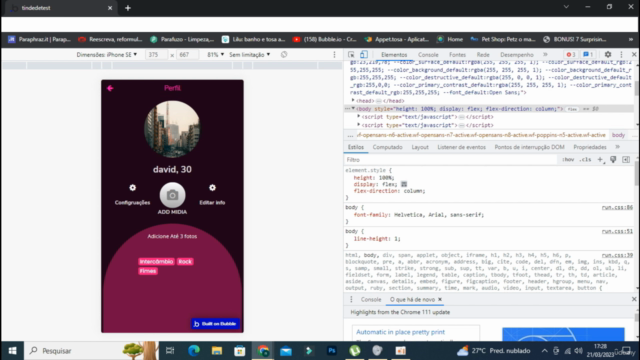Click the Filtro styles filter field
The height and width of the screenshot is (360, 640).
click(x=451, y=160)
